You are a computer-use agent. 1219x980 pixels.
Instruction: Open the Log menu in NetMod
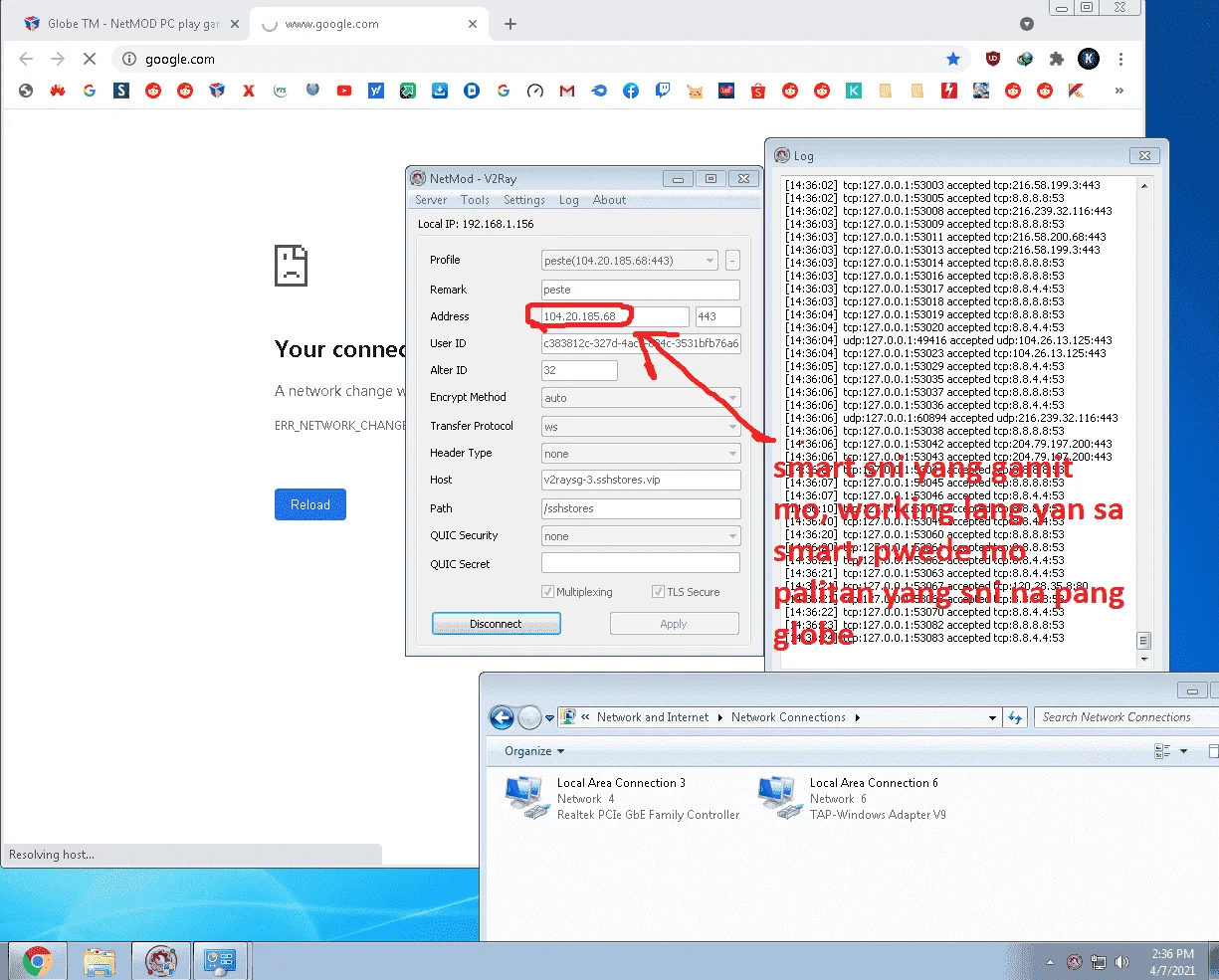[x=568, y=200]
